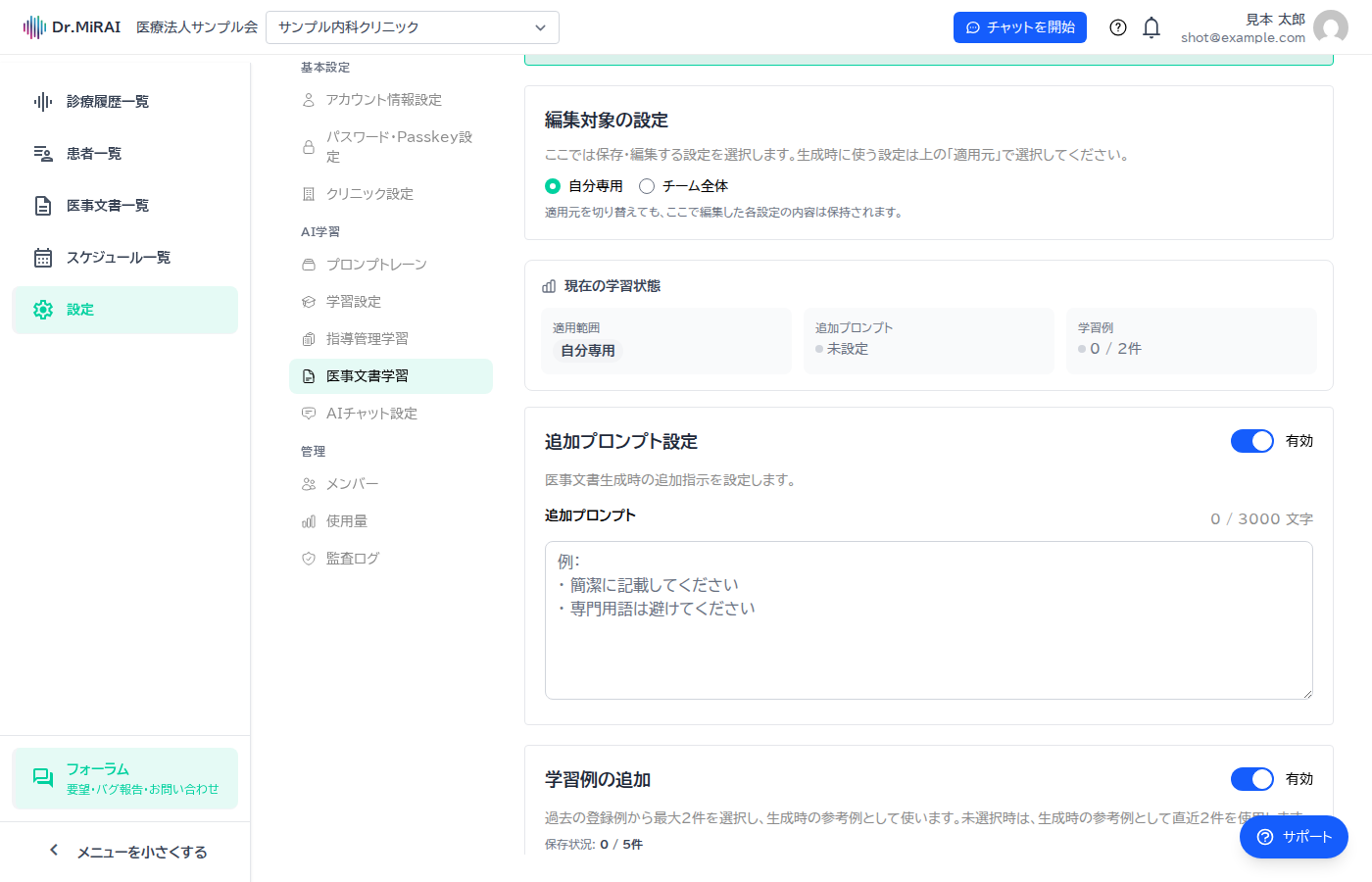The height and width of the screenshot is (882, 1372).
Task: Click 見本 太郎 user name
Action: pyautogui.click(x=1275, y=20)
